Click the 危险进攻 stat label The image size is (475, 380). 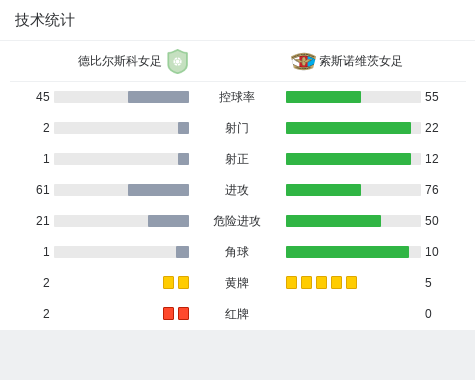(x=237, y=221)
